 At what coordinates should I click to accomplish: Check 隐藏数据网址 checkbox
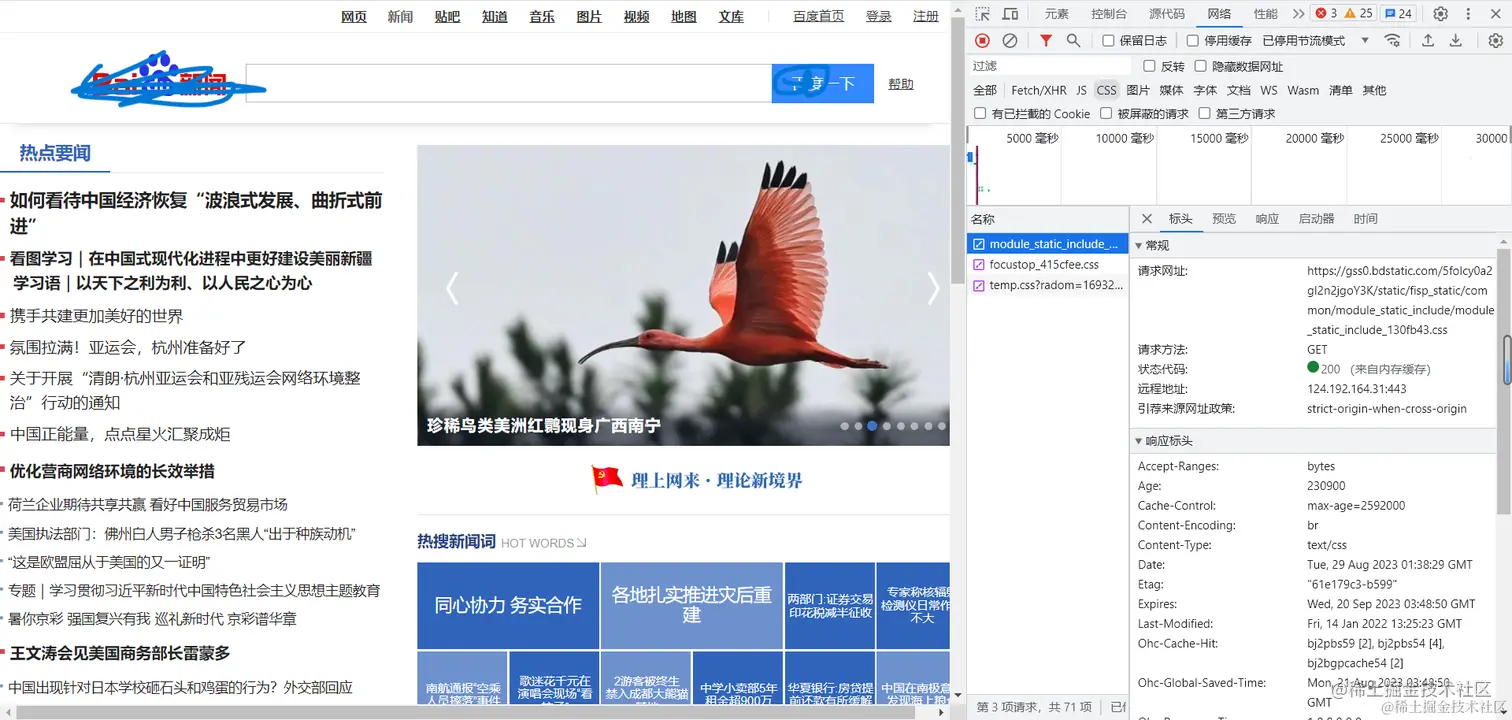coord(1200,66)
